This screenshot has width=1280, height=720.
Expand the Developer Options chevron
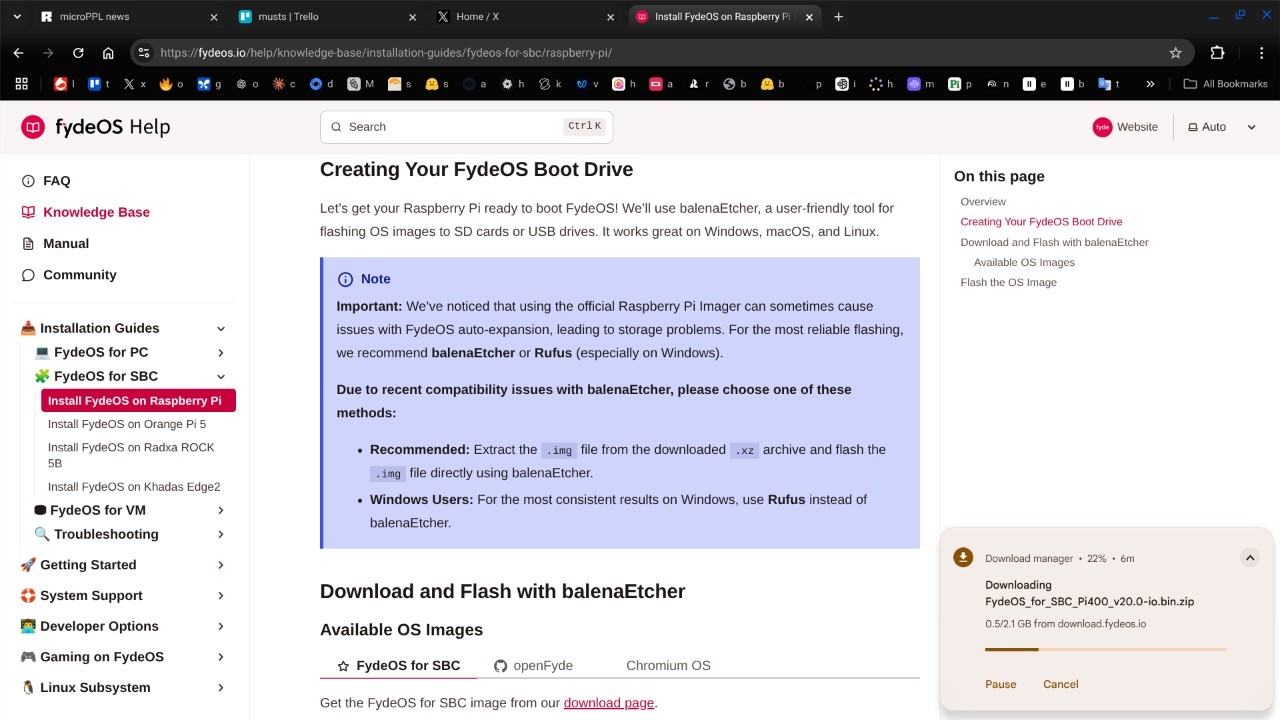[x=221, y=626]
